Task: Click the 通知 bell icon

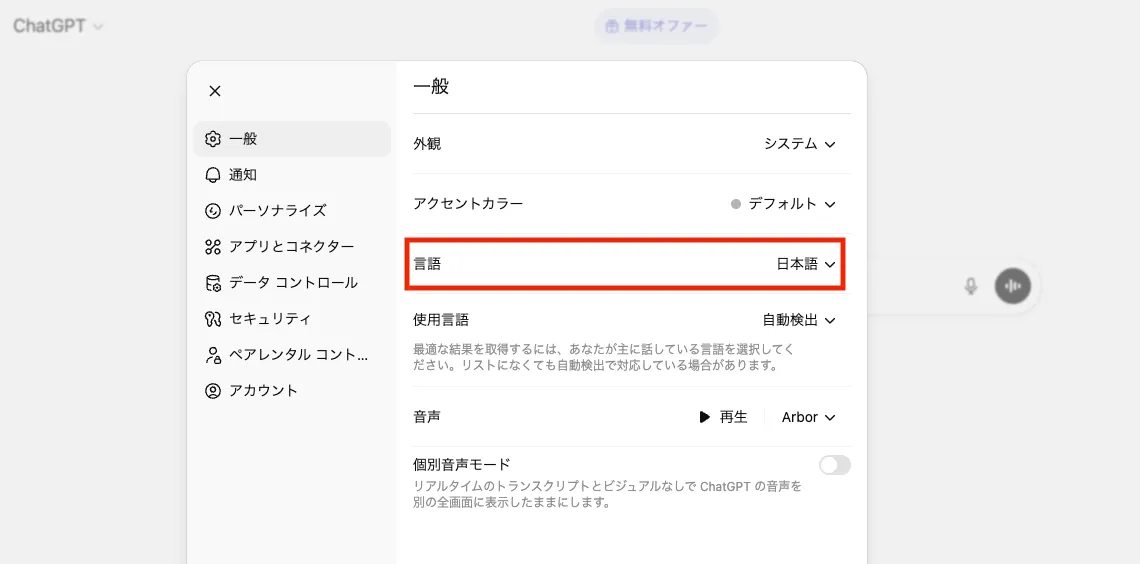Action: [x=212, y=175]
